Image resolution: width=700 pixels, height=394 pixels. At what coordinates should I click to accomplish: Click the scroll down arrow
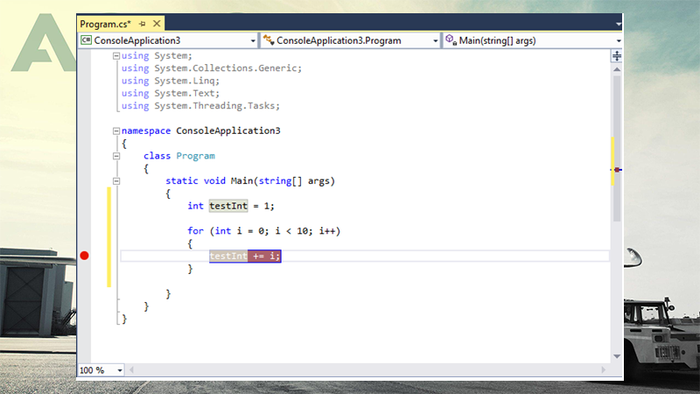617,356
